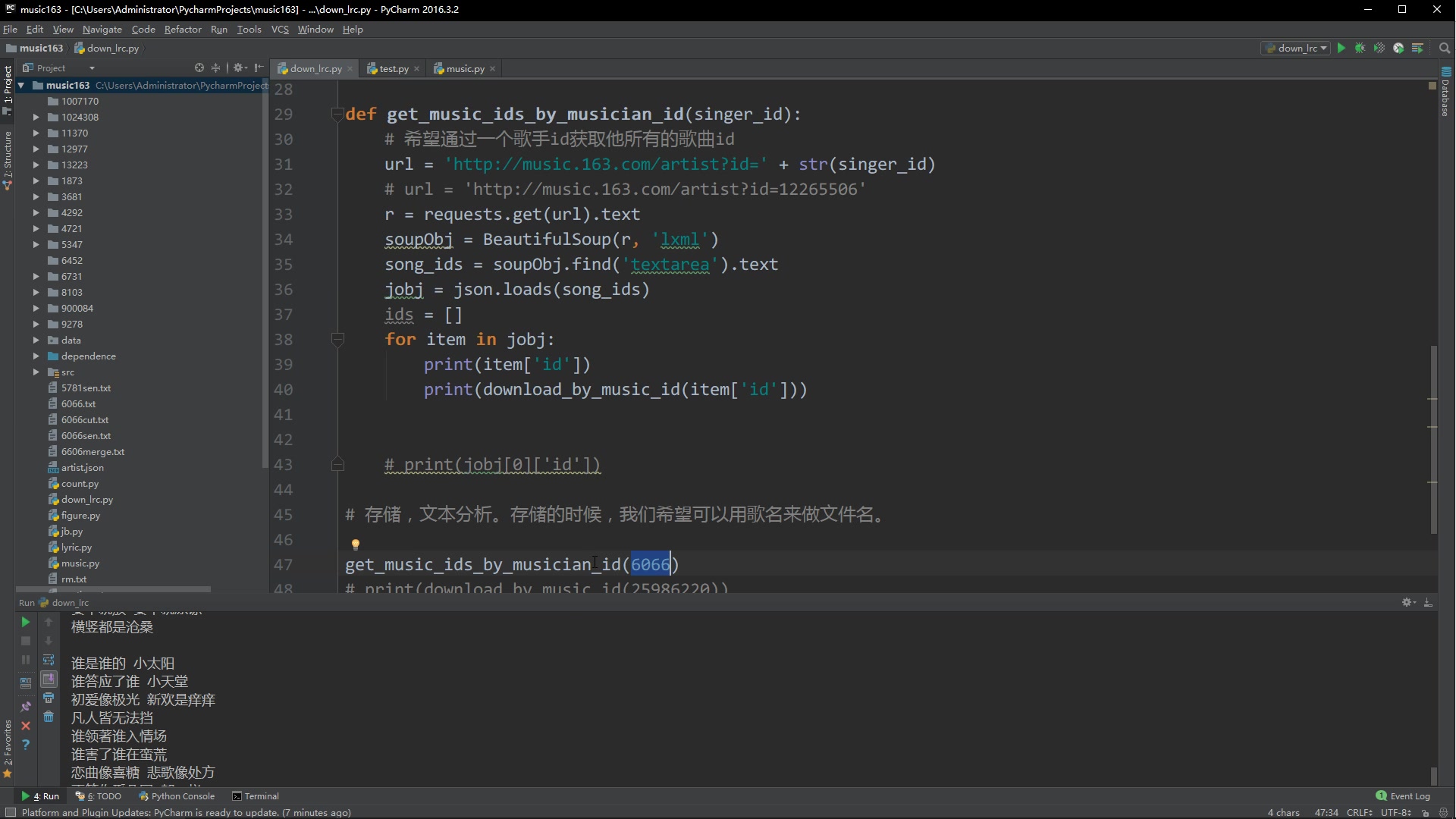Viewport: 1456px width, 819px height.
Task: Click the collapse all projects button
Action: 215,67
